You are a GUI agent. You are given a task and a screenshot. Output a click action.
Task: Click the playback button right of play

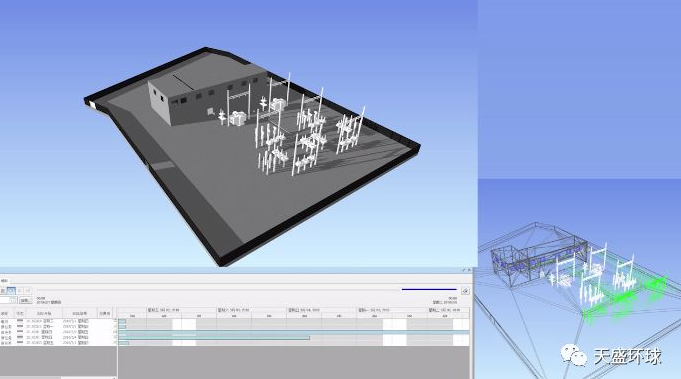click(x=20, y=290)
